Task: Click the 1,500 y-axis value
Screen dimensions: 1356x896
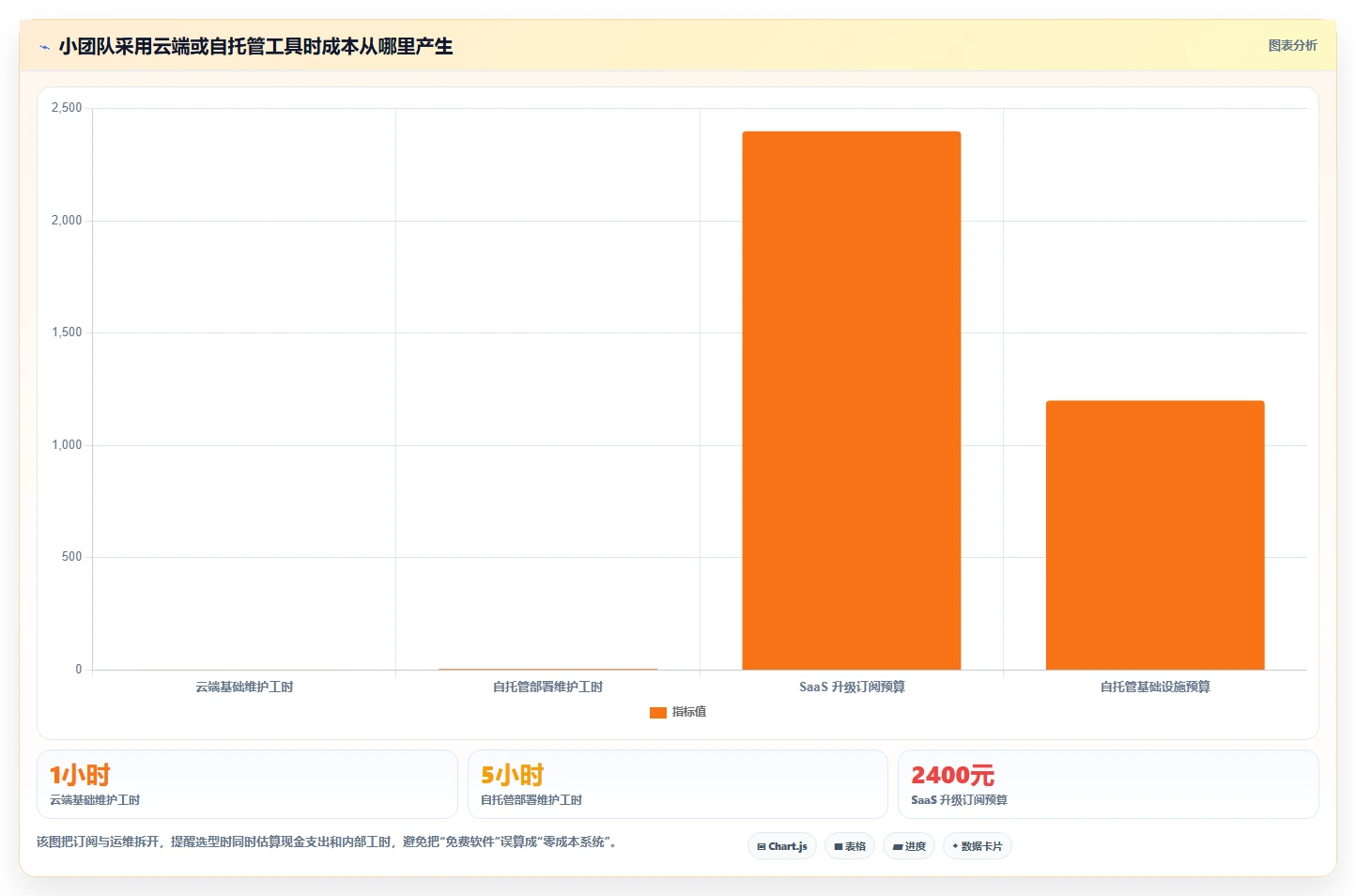Action: point(67,332)
